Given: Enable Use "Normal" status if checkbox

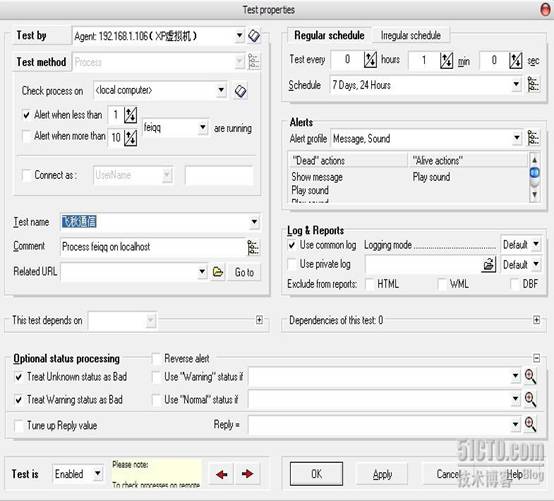Looking at the screenshot, I should (x=156, y=400).
